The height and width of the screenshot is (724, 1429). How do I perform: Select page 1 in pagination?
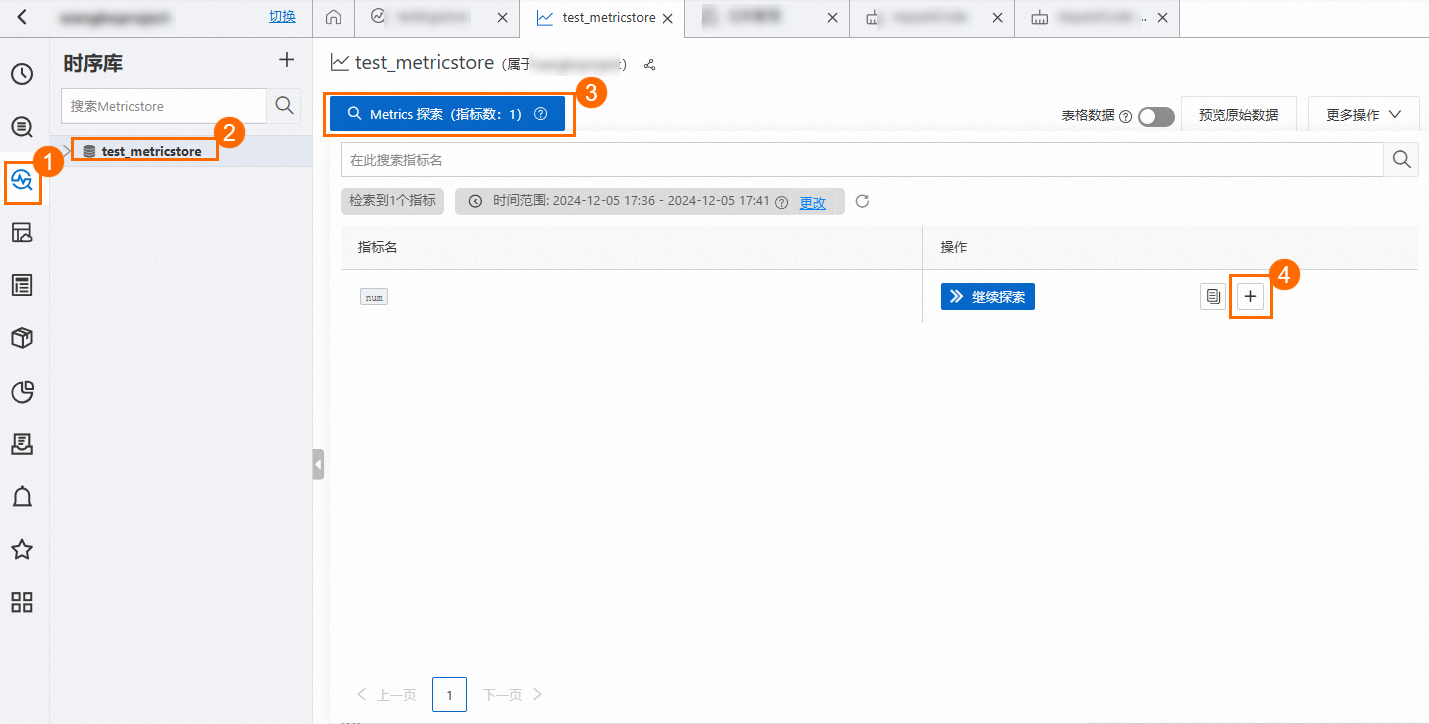click(450, 695)
